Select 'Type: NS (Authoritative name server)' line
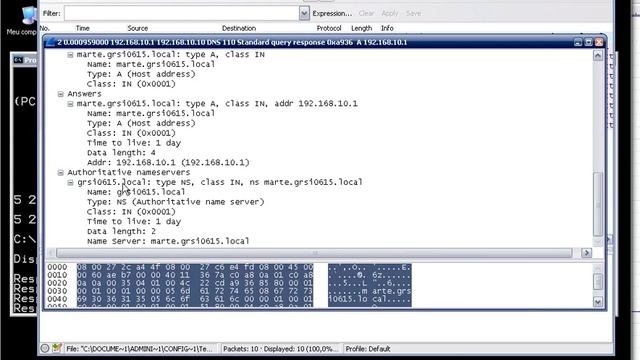Screen dimensions: 640x360 pos(176,202)
